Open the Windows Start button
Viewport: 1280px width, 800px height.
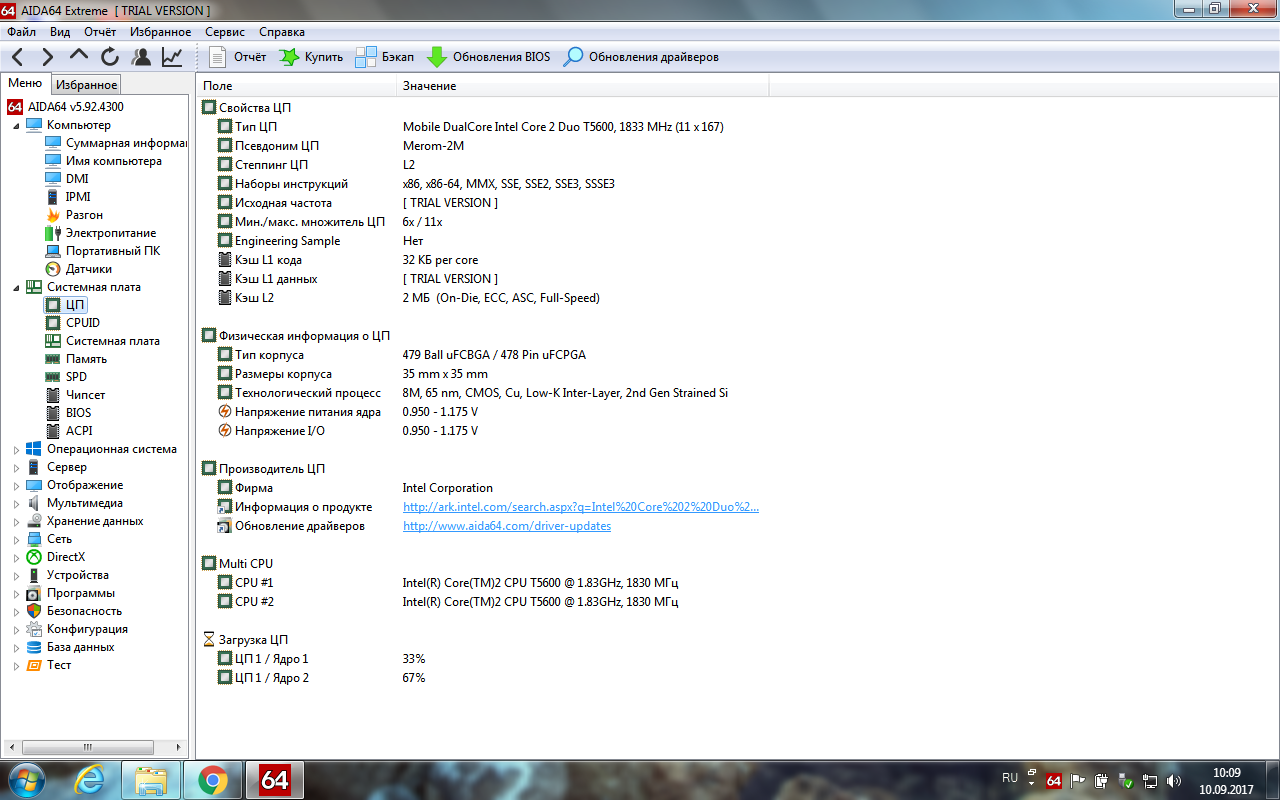click(25, 780)
